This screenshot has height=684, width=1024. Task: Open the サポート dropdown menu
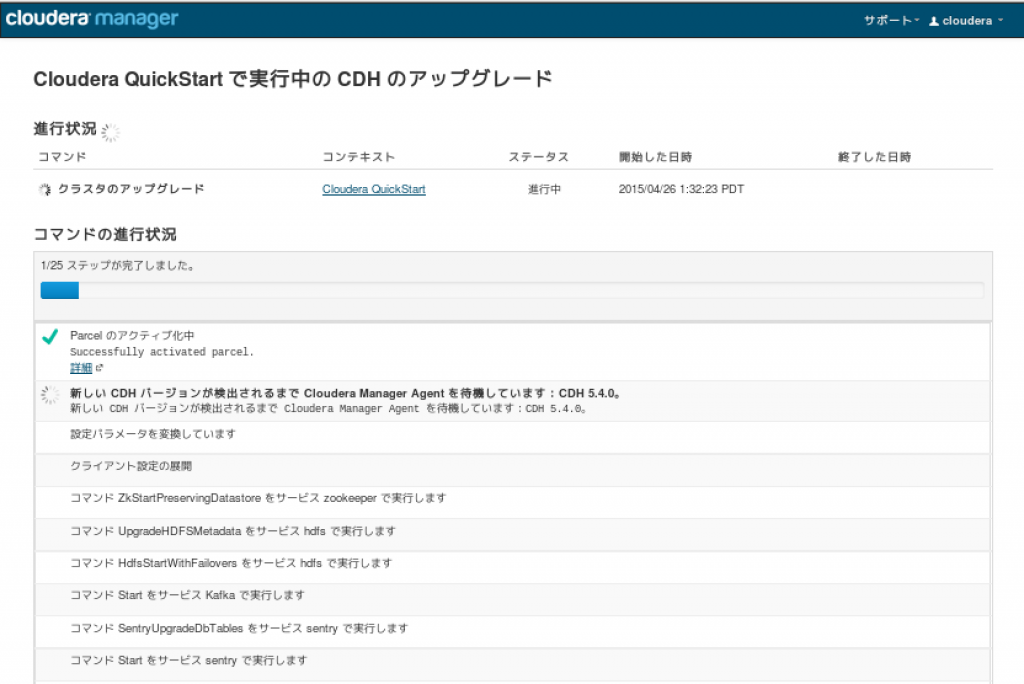[x=891, y=20]
